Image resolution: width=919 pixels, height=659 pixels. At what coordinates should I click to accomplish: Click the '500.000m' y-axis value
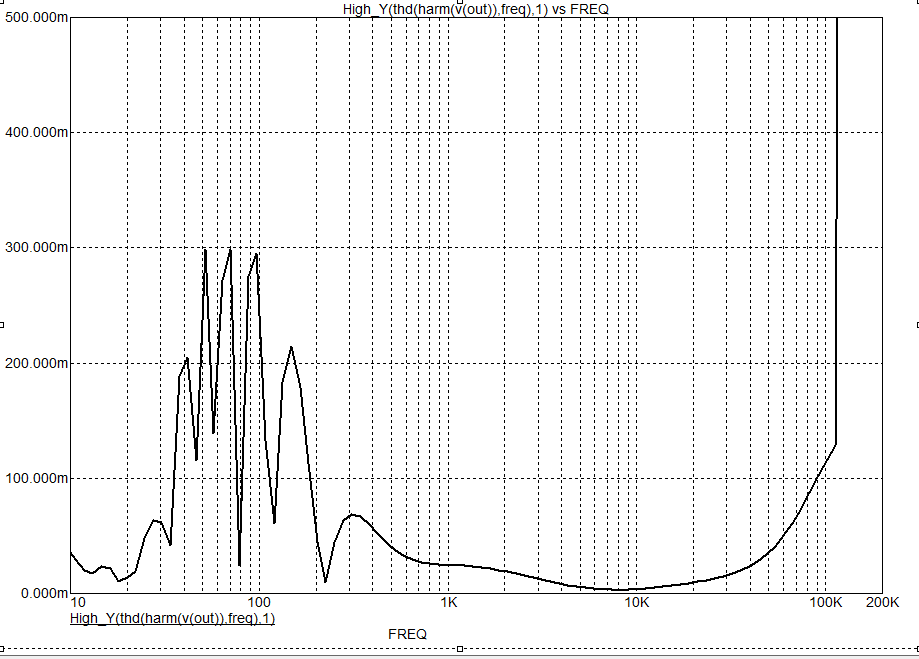point(36,17)
